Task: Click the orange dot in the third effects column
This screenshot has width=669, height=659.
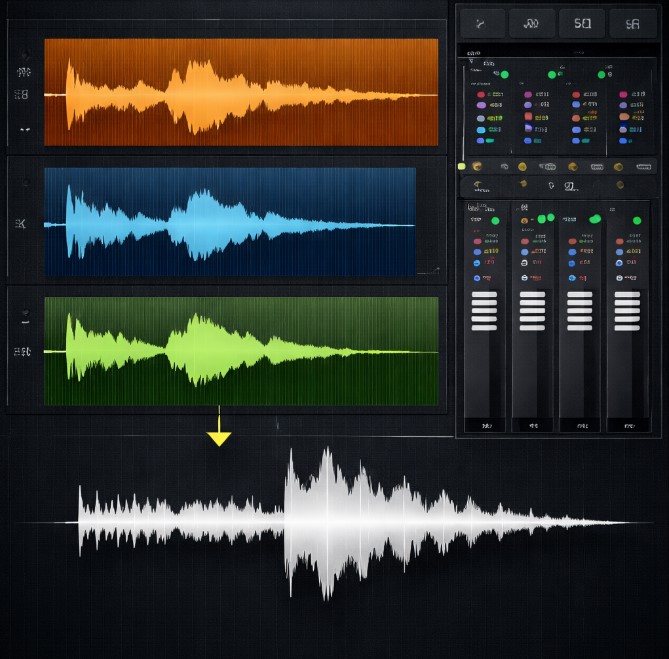Action: point(576,118)
